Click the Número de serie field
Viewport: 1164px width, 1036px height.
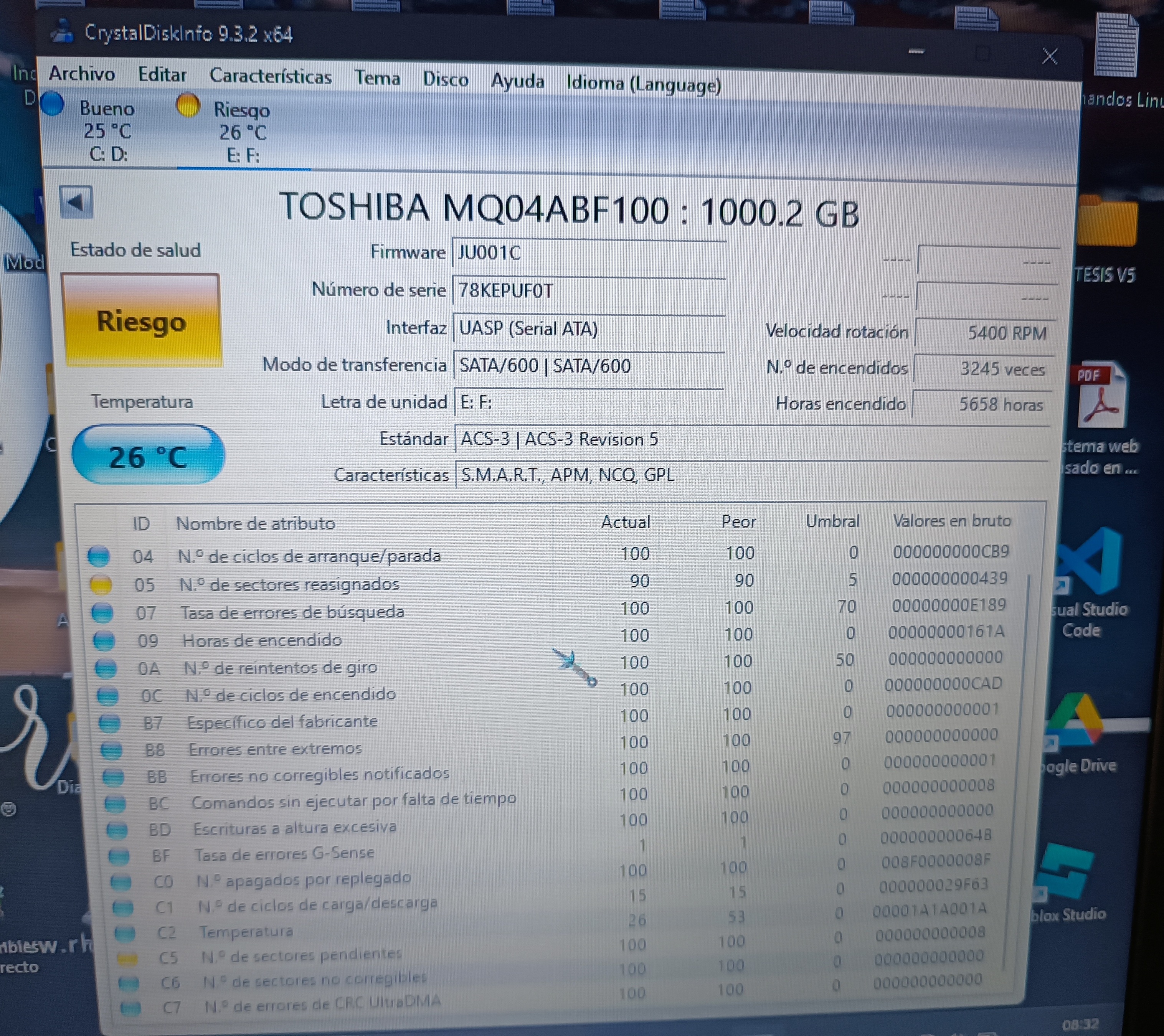pyautogui.click(x=588, y=291)
